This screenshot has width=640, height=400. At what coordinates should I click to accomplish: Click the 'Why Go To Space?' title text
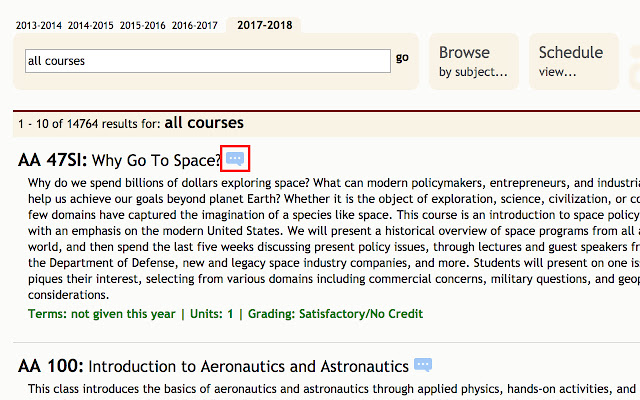(x=156, y=160)
